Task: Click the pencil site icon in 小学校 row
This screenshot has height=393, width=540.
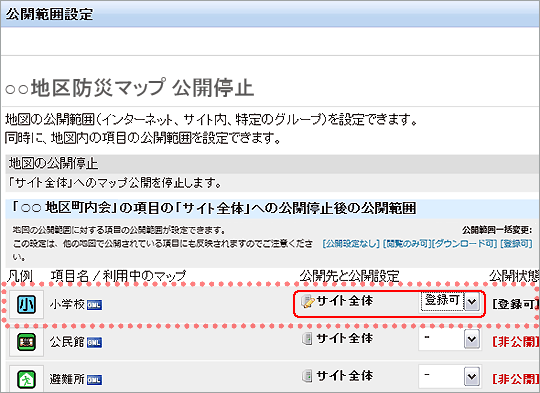Action: pos(308,301)
